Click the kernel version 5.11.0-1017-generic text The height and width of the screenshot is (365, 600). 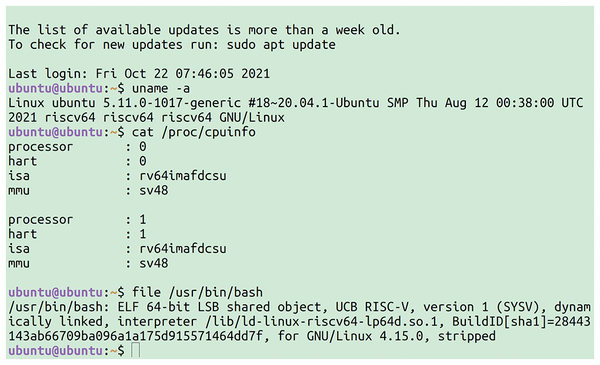click(172, 103)
